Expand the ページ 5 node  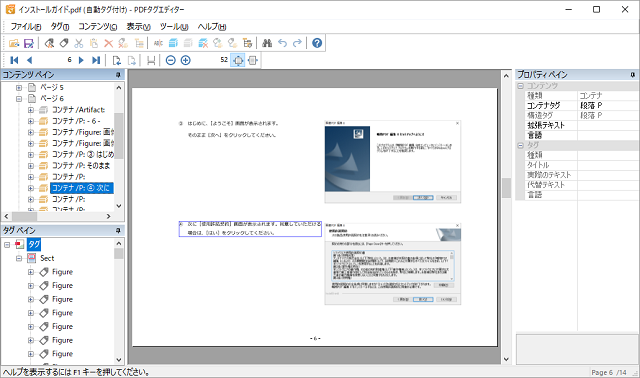pos(19,87)
